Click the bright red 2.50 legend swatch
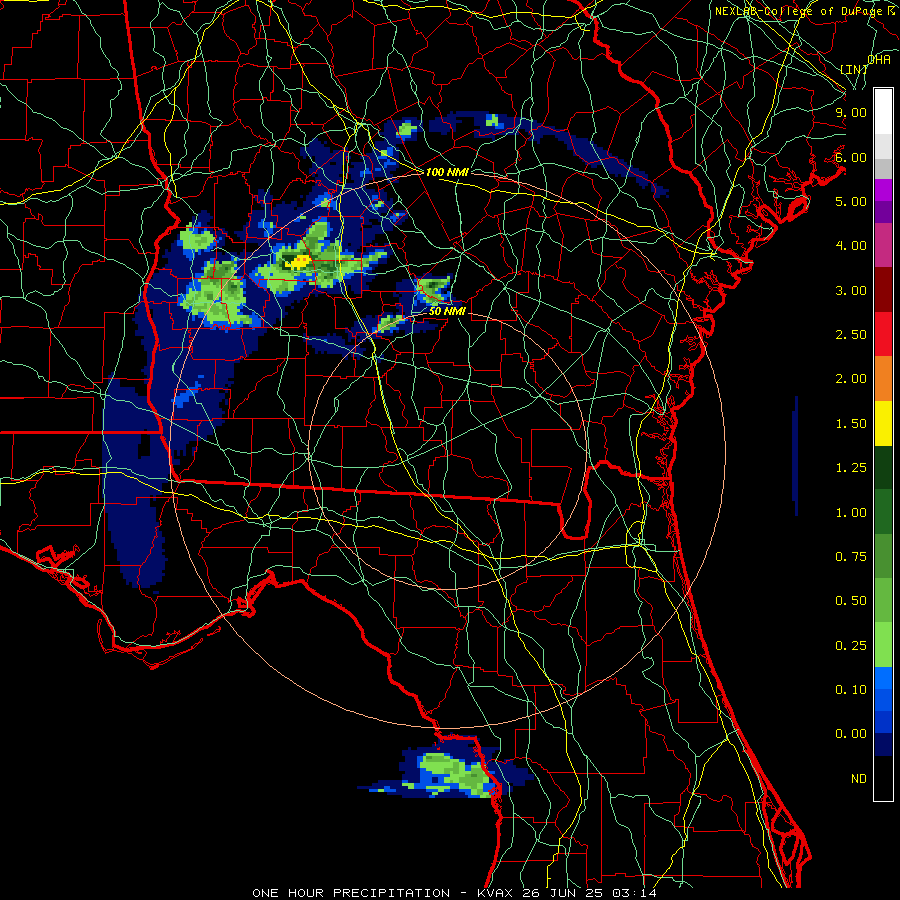 click(883, 334)
